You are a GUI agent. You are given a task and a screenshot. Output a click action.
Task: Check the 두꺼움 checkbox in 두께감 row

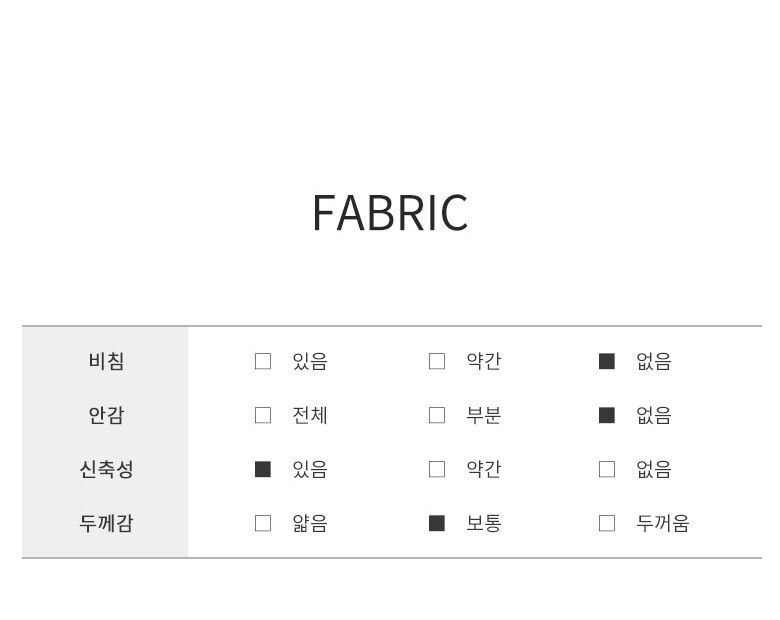(x=607, y=523)
